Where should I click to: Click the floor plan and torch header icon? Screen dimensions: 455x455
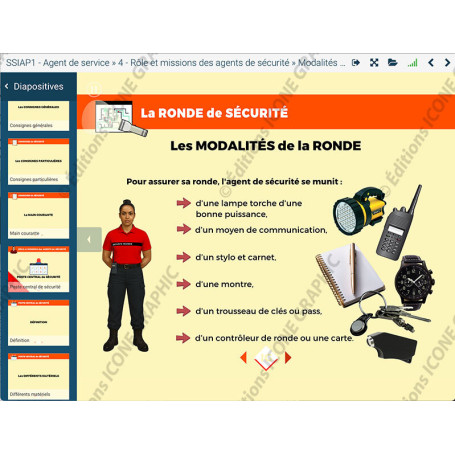121,118
